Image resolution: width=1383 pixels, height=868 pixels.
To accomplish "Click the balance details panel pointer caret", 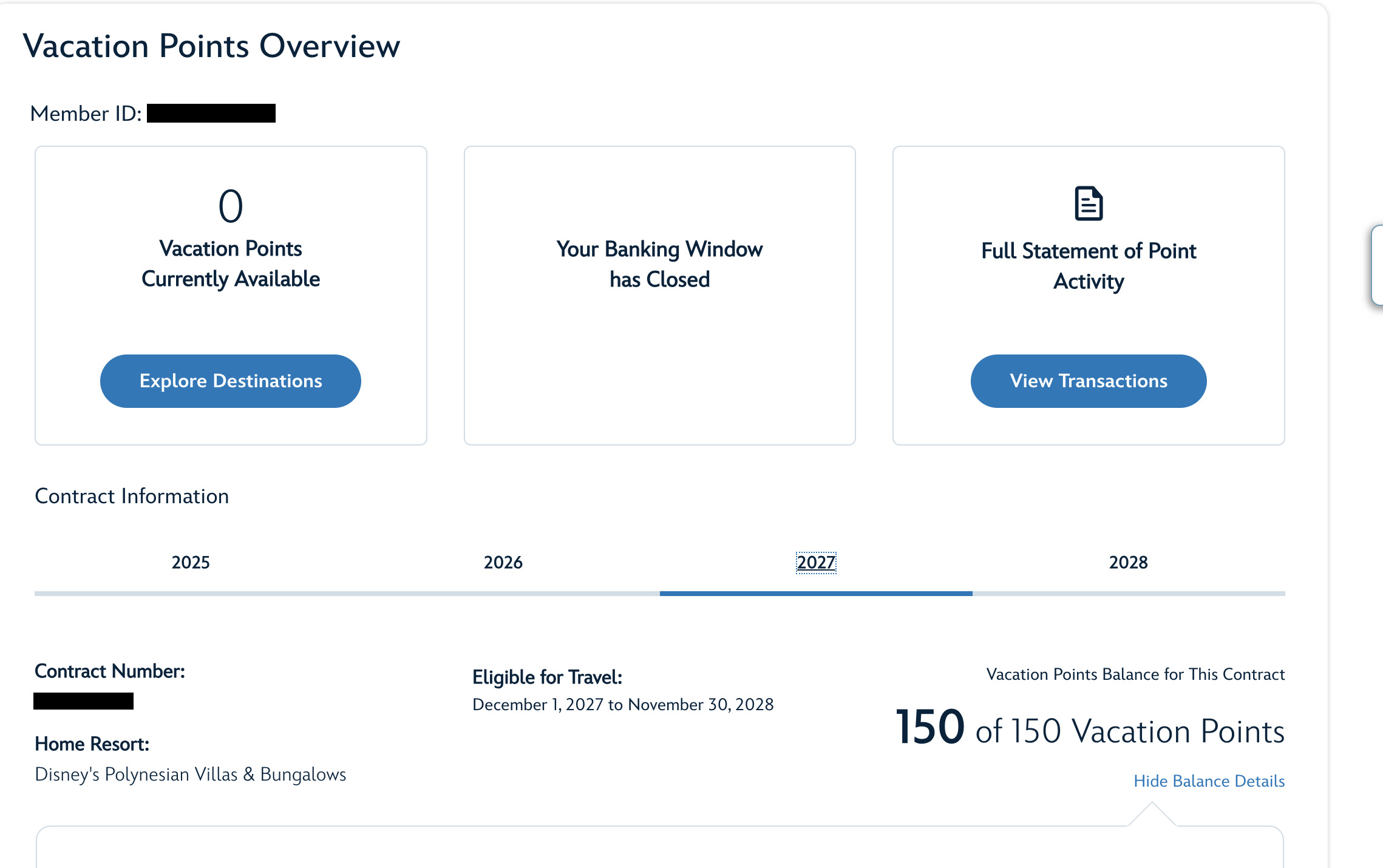I will (1152, 814).
